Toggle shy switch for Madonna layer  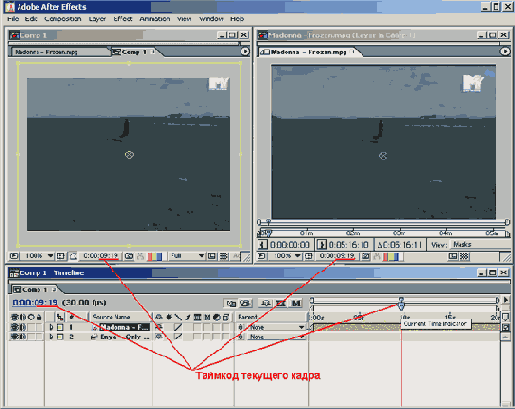pyautogui.click(x=159, y=327)
